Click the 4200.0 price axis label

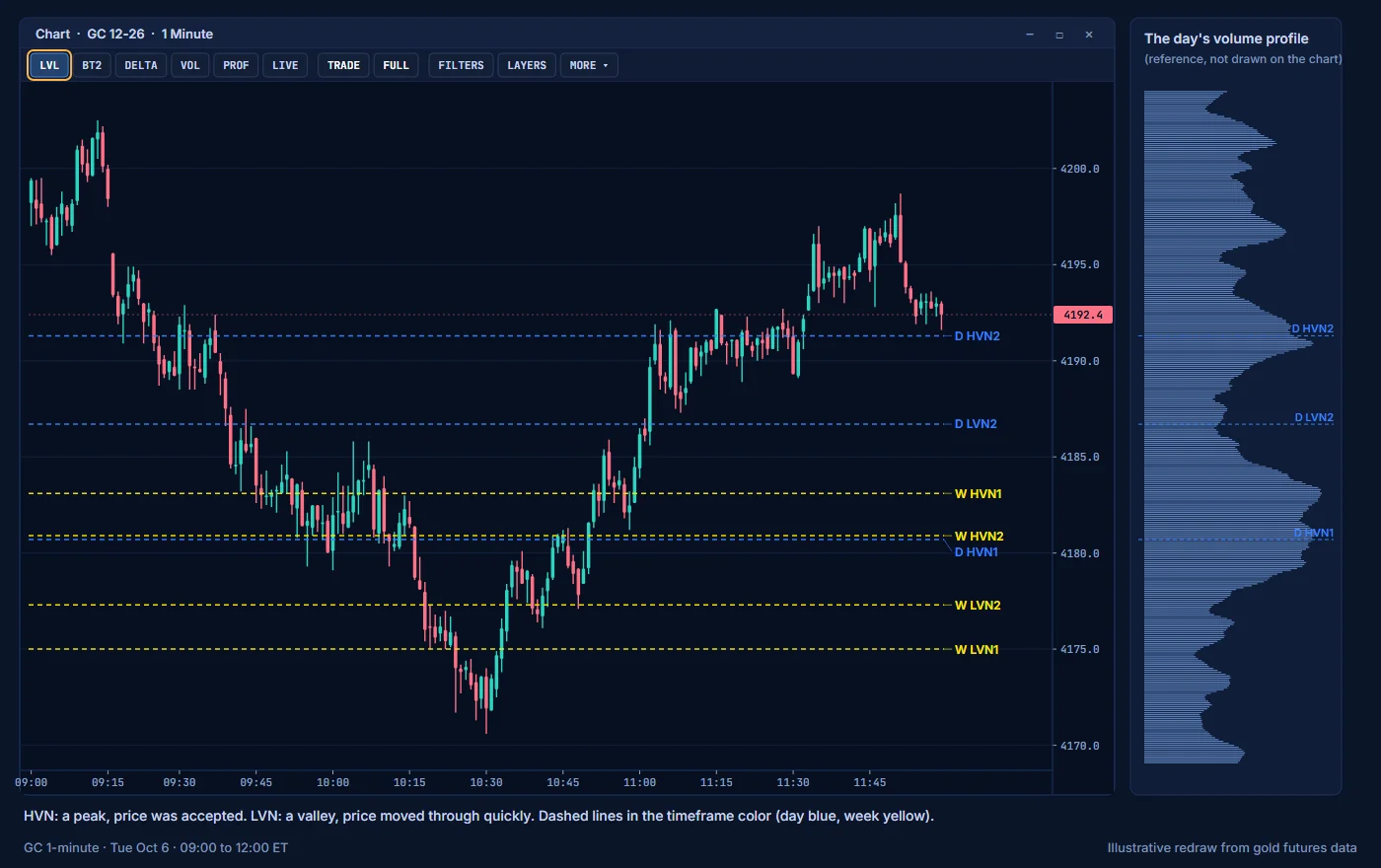click(1080, 169)
